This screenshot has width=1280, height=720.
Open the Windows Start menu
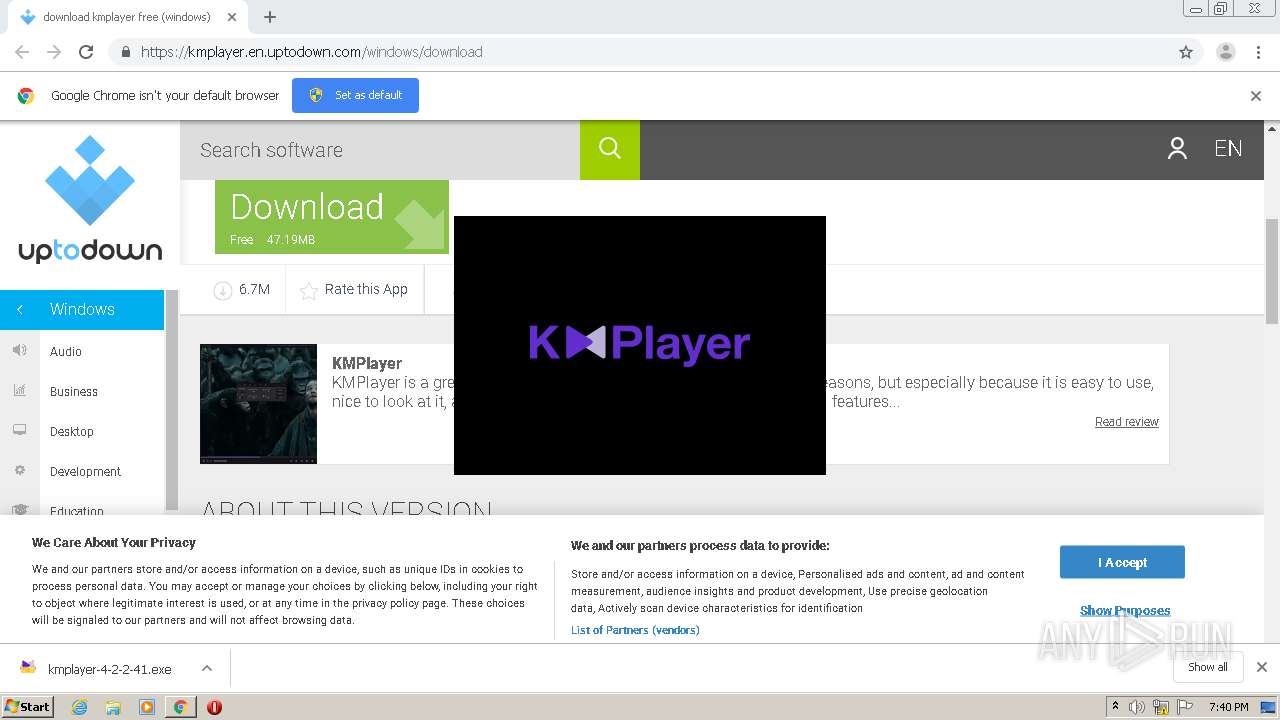[27, 707]
